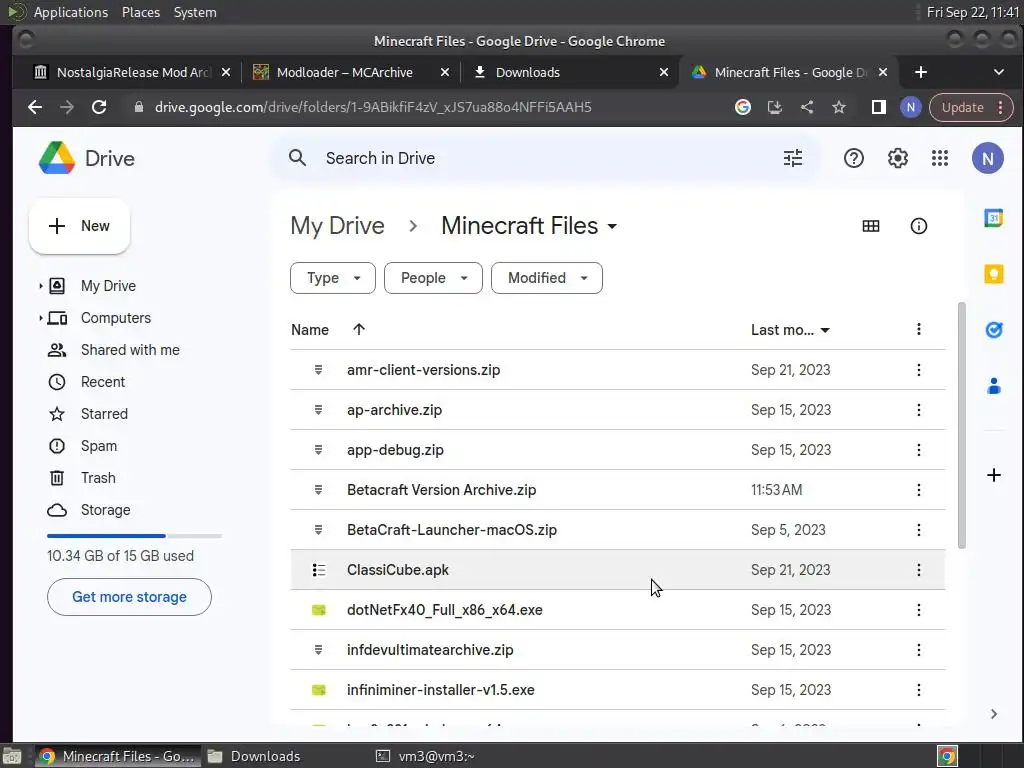
Task: Open the Trash section in sidebar
Action: [x=98, y=478]
